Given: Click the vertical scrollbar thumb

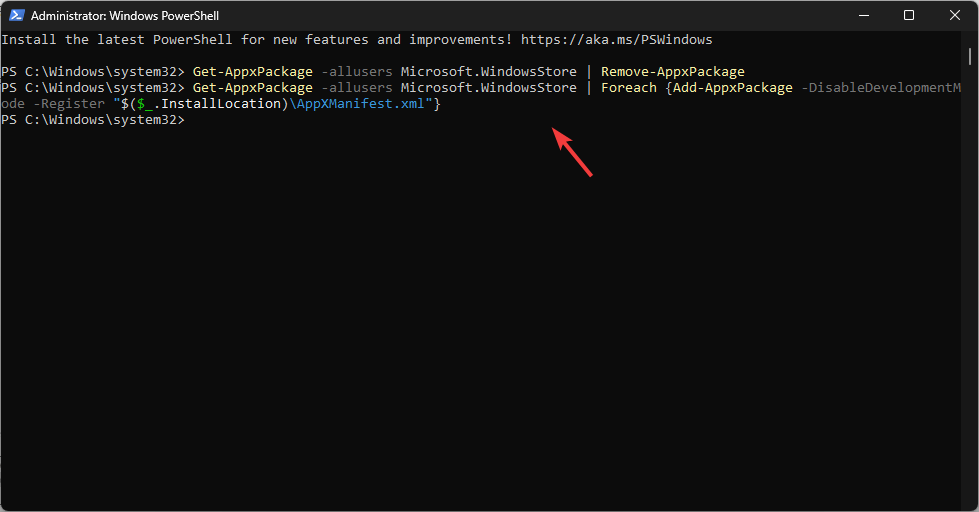Looking at the screenshot, I should coord(971,54).
